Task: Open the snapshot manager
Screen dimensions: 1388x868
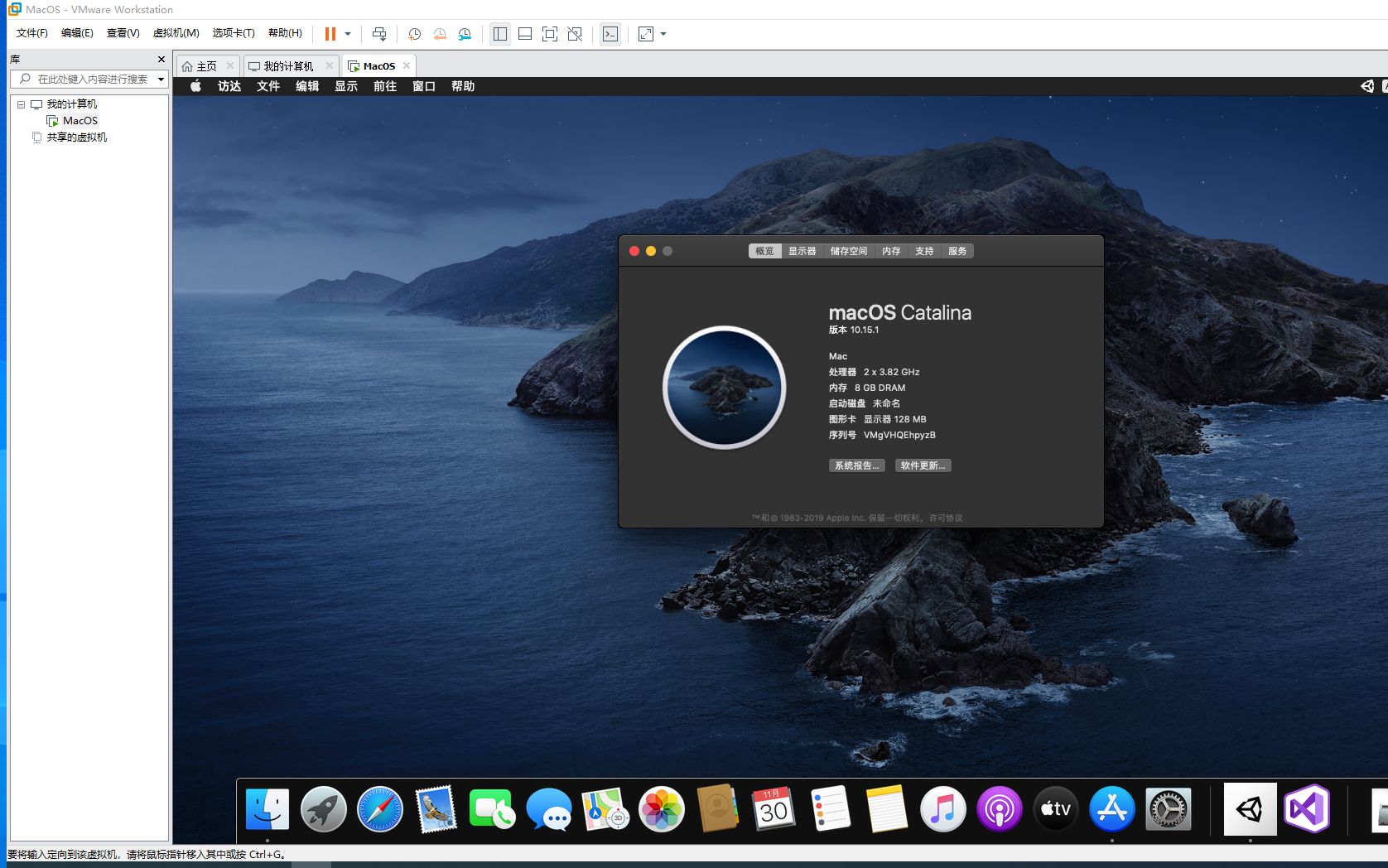Action: (x=465, y=34)
